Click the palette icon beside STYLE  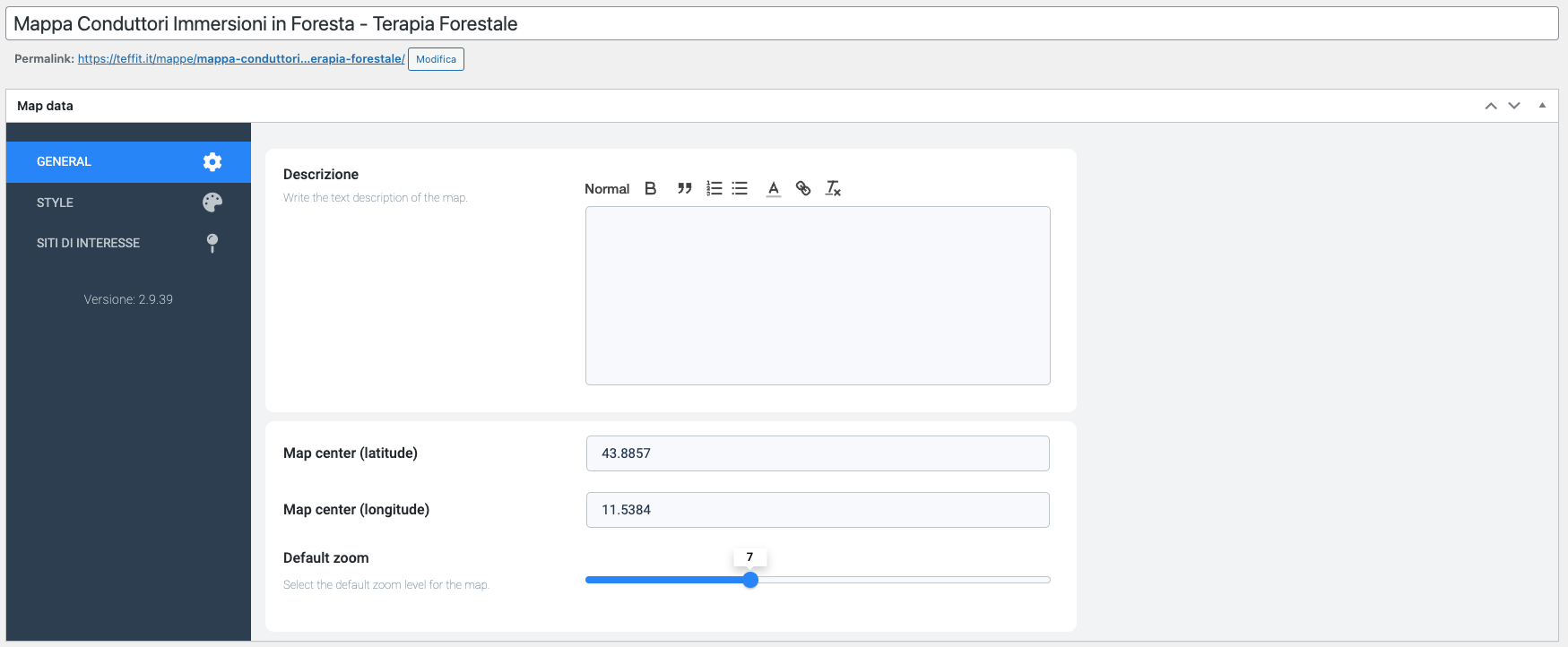tap(212, 203)
